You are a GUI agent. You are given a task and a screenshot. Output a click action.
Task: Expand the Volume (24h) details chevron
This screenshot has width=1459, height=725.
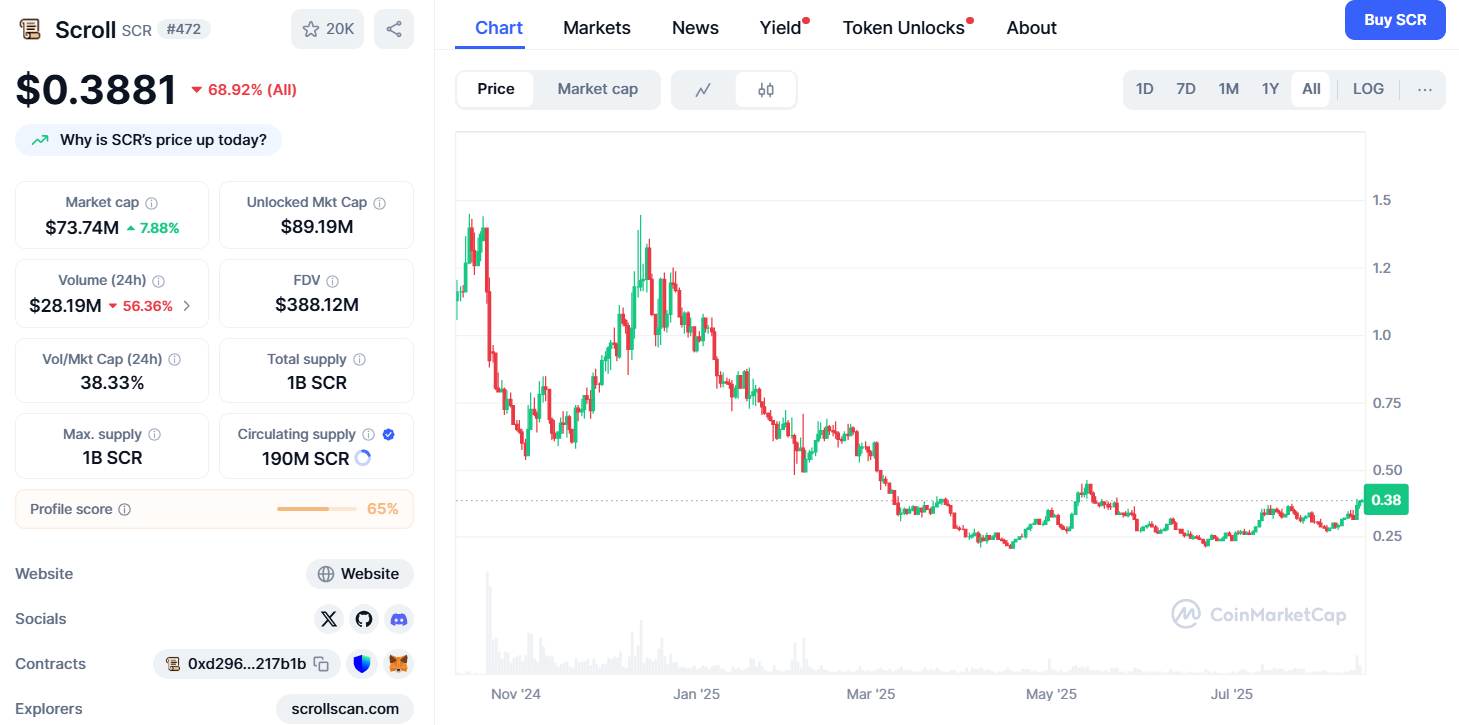coord(187,306)
